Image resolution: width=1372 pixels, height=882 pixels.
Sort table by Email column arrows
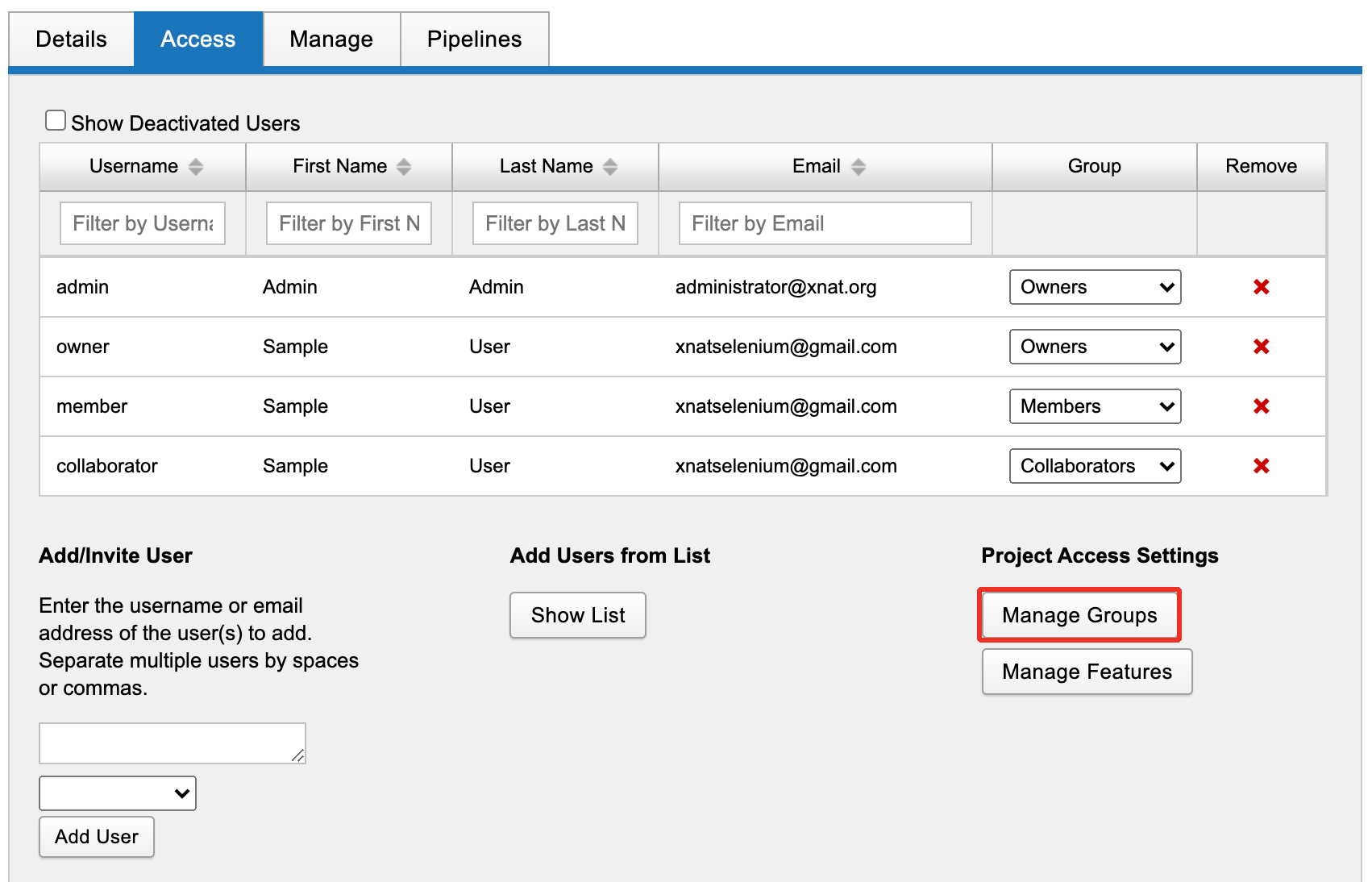point(859,166)
